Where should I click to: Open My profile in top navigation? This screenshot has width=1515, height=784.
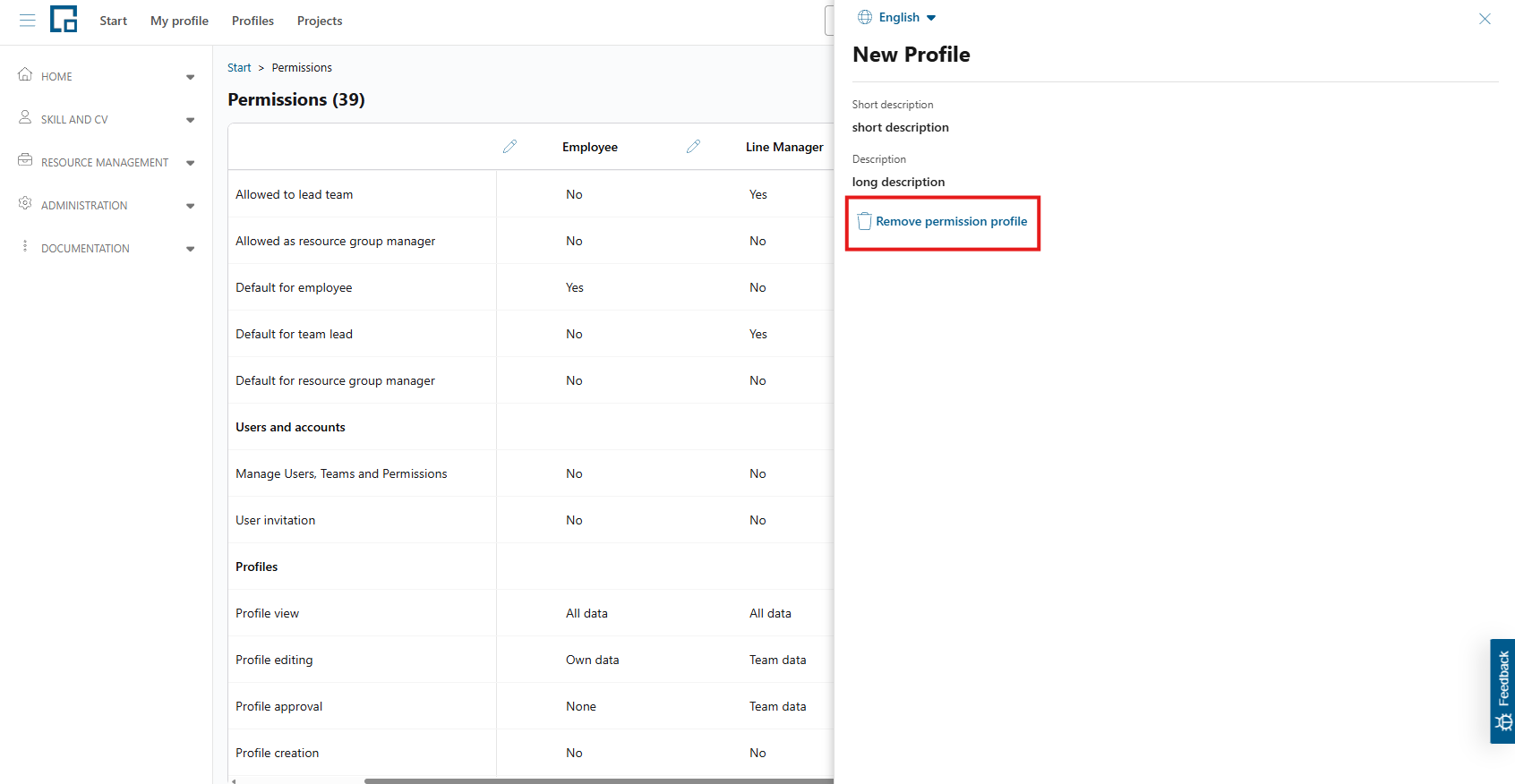179,21
